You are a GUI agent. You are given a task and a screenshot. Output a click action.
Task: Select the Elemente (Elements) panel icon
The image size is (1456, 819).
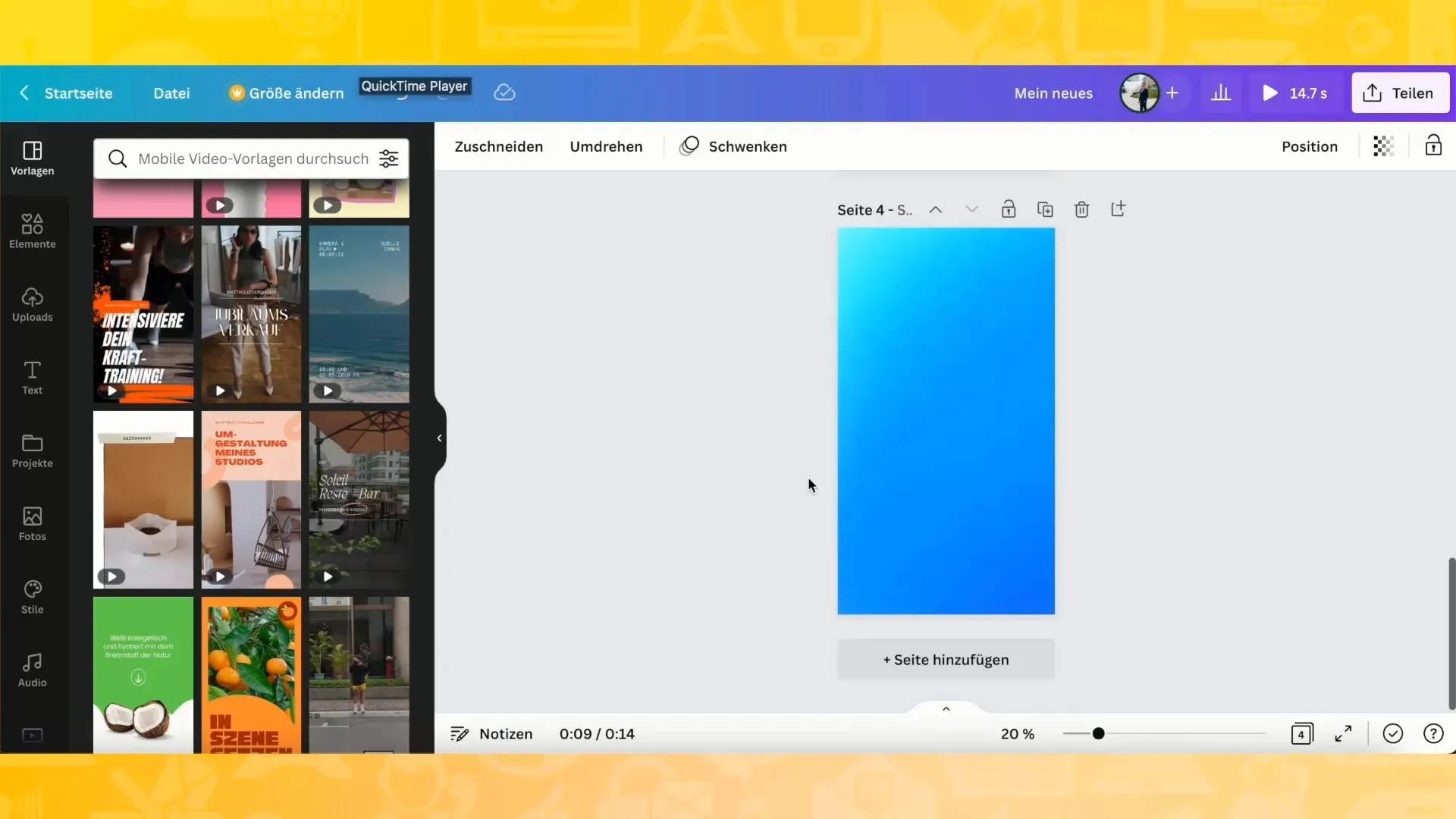coord(32,230)
